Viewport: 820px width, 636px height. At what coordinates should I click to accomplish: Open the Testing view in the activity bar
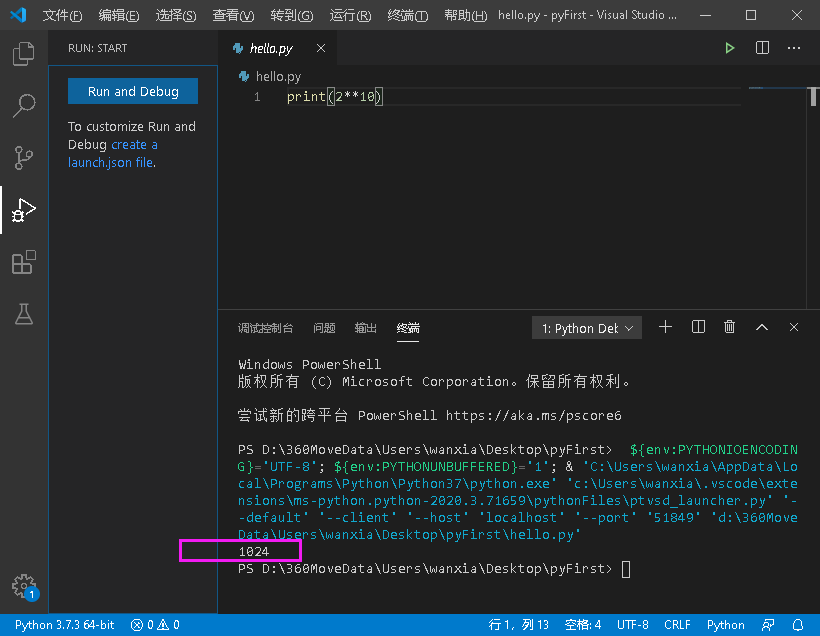(22, 314)
